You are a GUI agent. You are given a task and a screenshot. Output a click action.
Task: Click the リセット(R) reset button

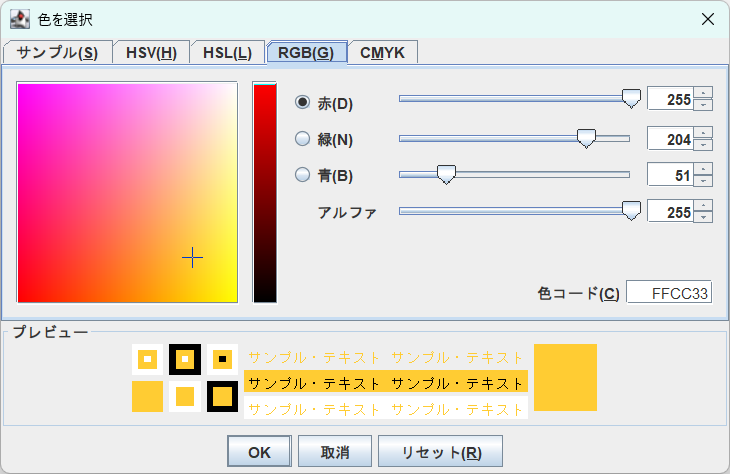(x=440, y=451)
